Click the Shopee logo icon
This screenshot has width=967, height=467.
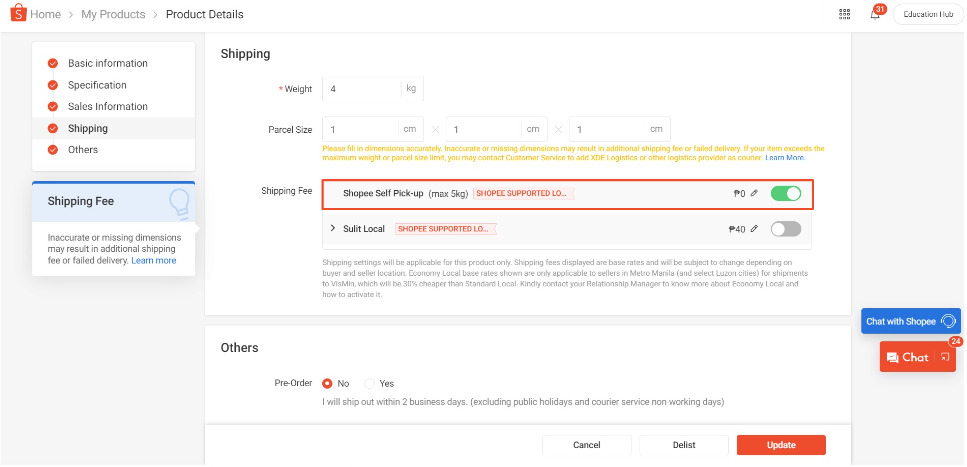click(x=17, y=14)
